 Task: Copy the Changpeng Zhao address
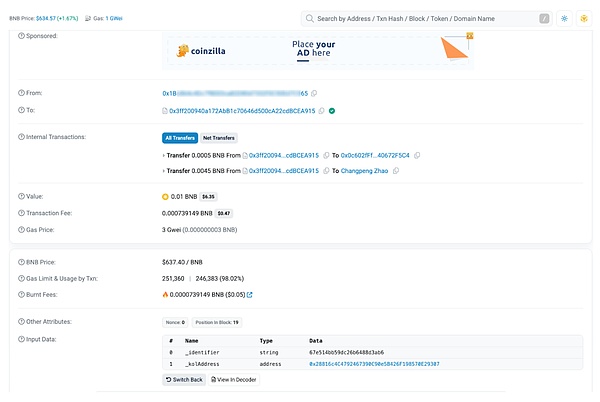coord(396,171)
